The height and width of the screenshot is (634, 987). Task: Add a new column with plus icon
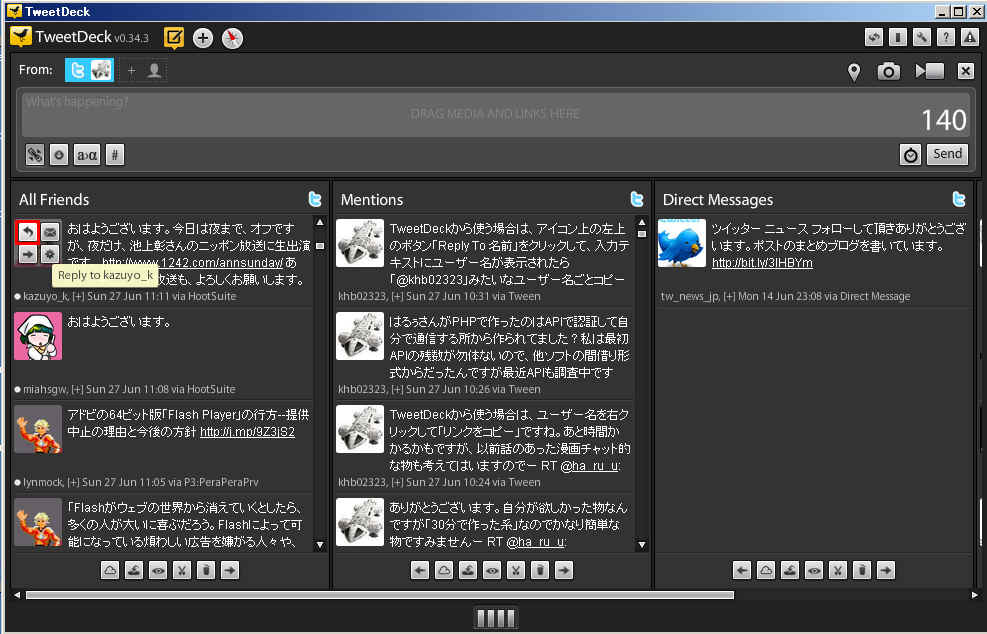click(x=203, y=38)
